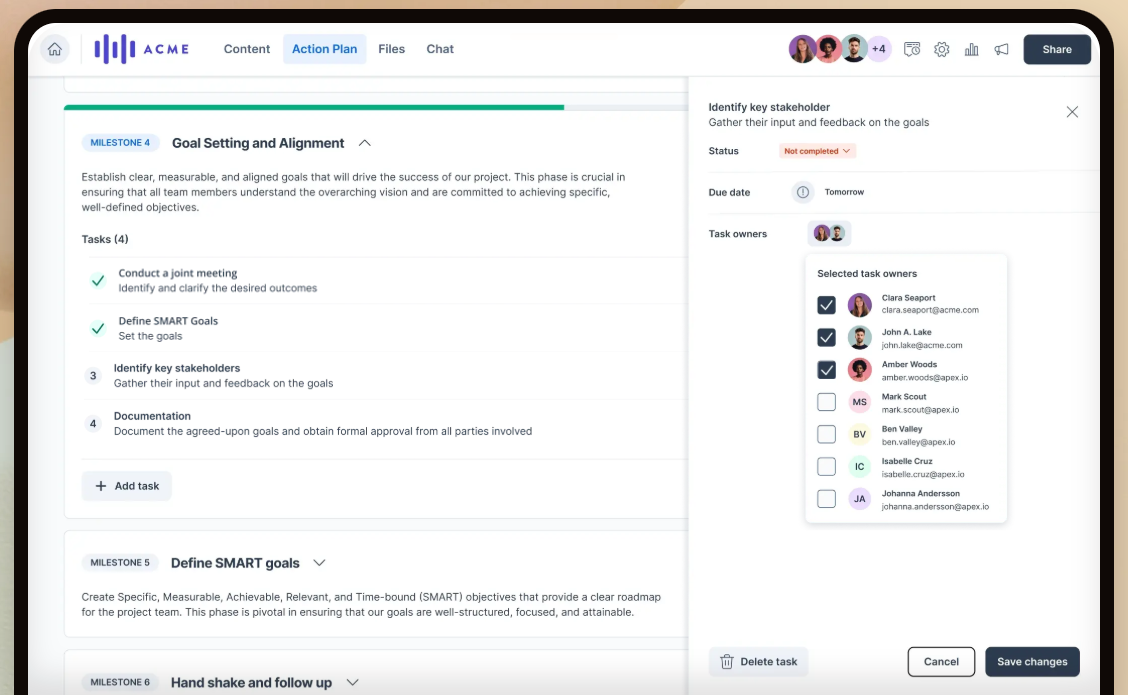
Task: Open settings gear icon
Action: click(x=942, y=49)
